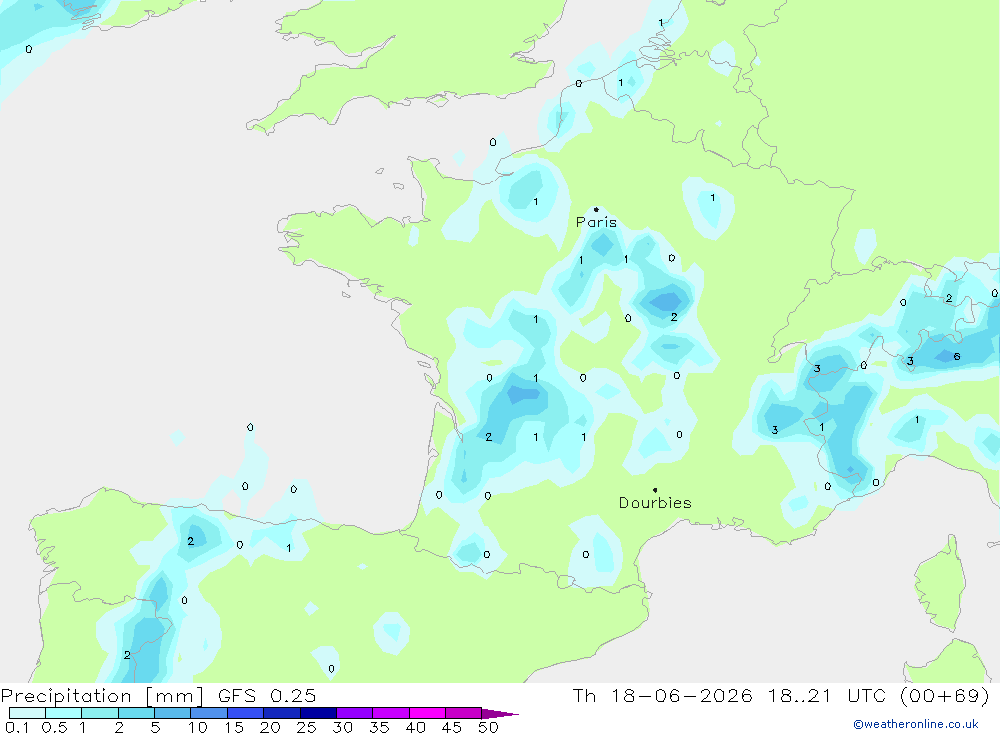Select the 'Precipitation [mm] GFS 0.25' title
1000x733 pixels.
(x=158, y=695)
